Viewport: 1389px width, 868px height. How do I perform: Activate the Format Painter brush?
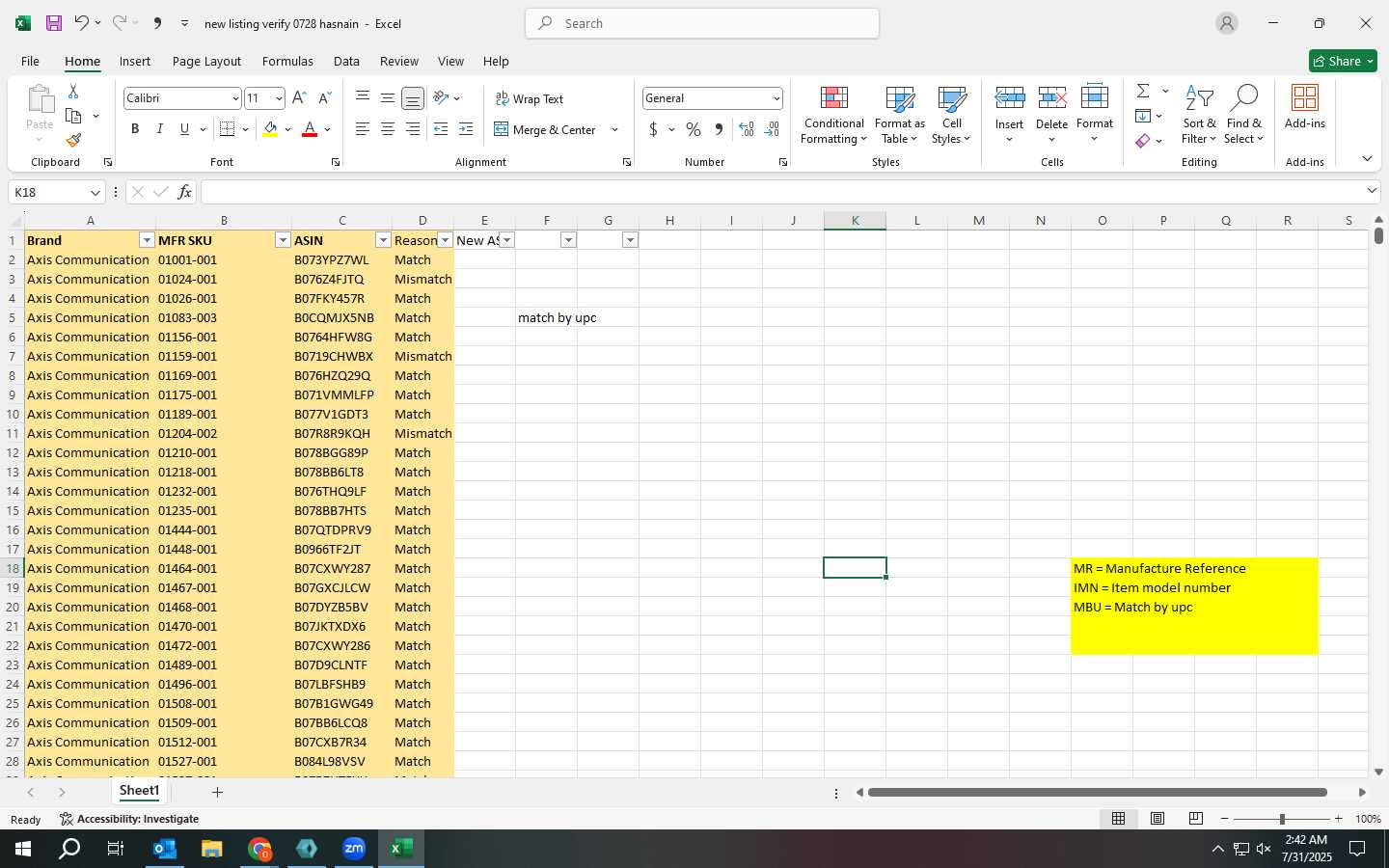pos(73,141)
